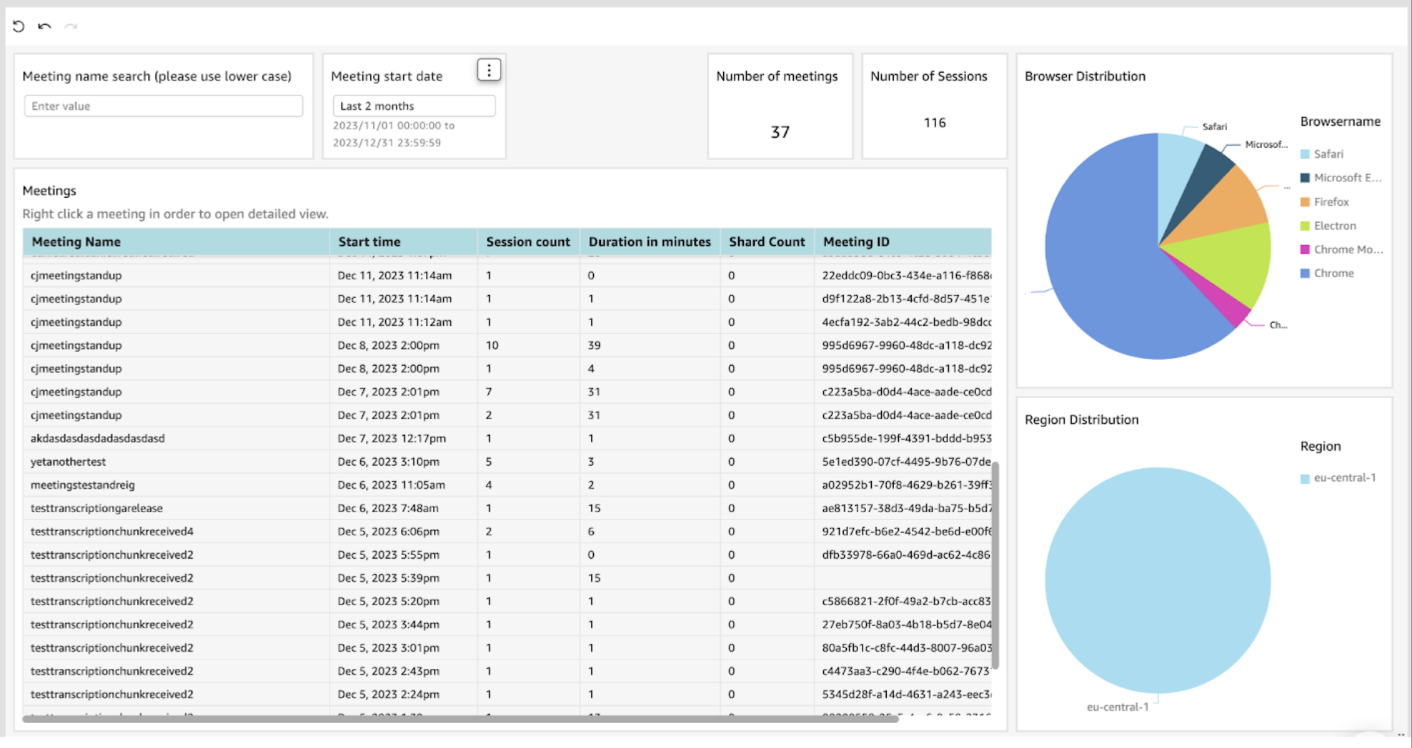Click the reset dashboard icon
The height and width of the screenshot is (748, 1412).
pyautogui.click(x=18, y=26)
